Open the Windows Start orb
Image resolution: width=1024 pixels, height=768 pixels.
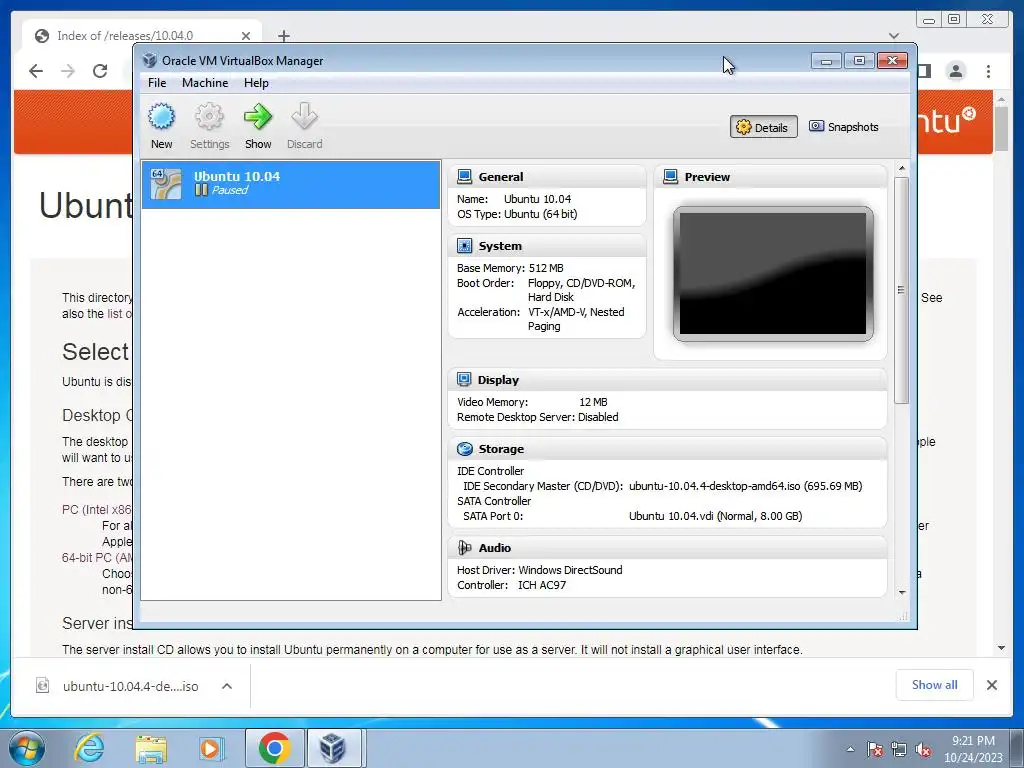point(27,748)
